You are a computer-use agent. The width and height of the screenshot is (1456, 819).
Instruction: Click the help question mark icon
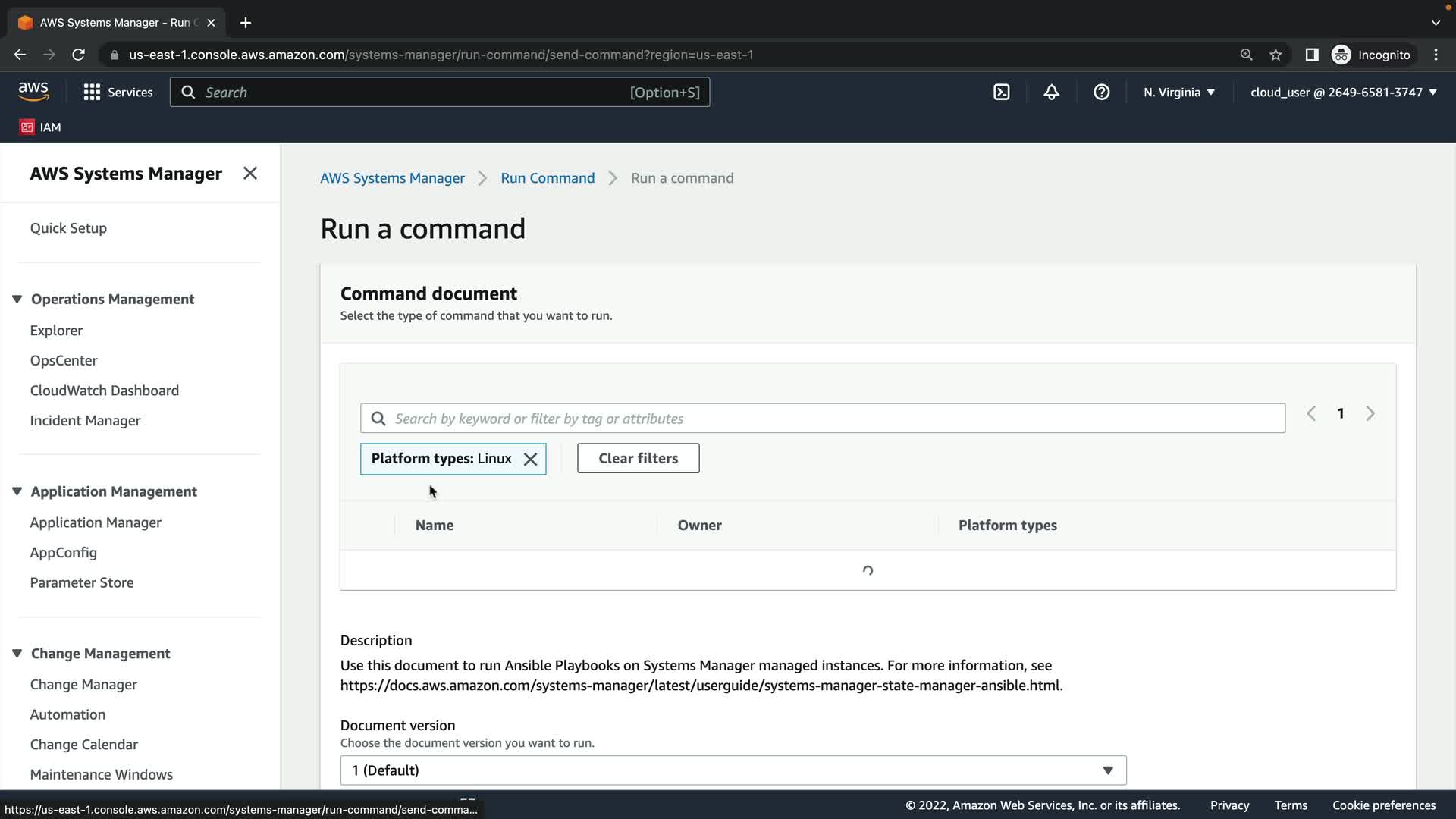point(1101,92)
